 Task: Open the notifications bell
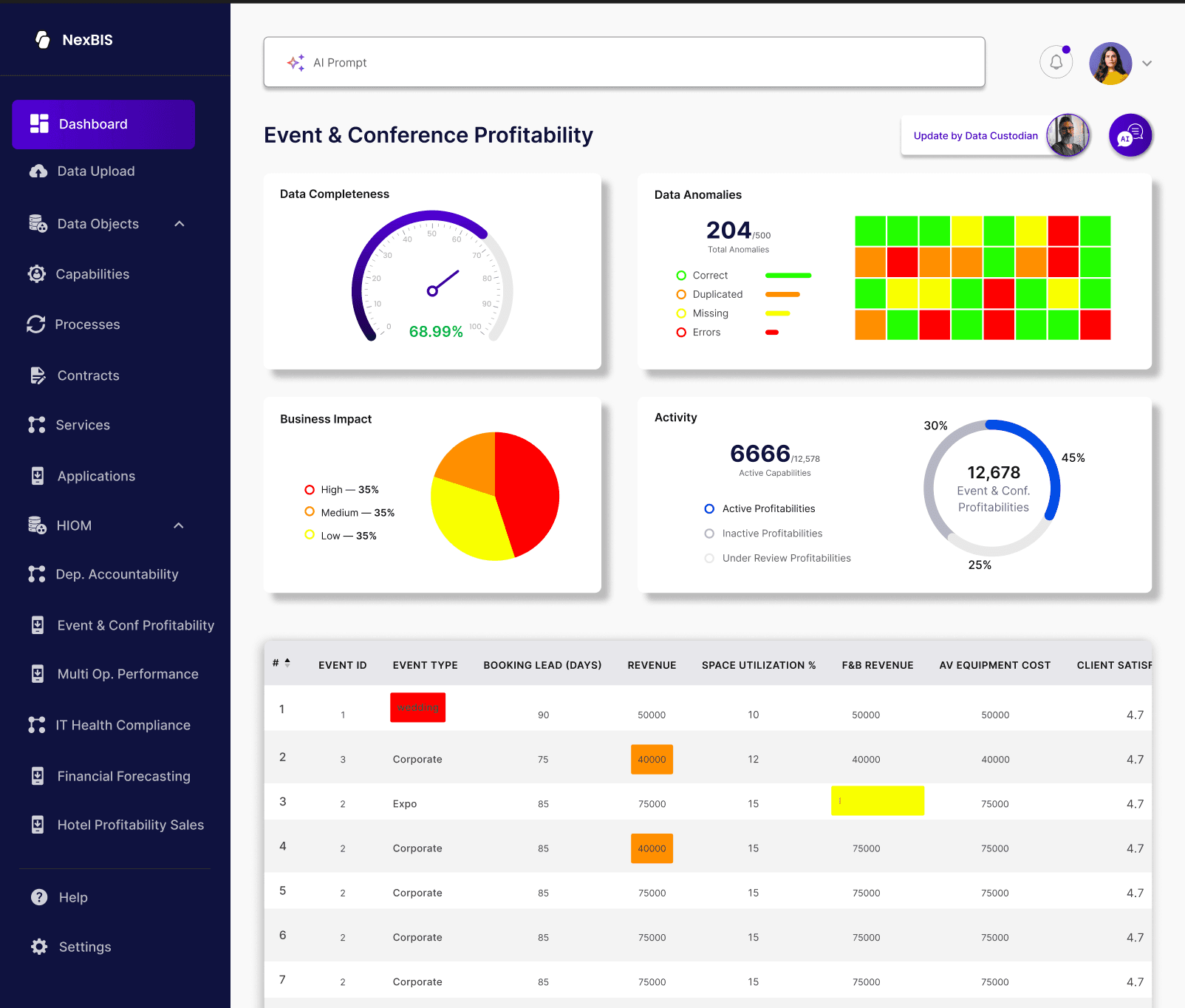point(1056,62)
